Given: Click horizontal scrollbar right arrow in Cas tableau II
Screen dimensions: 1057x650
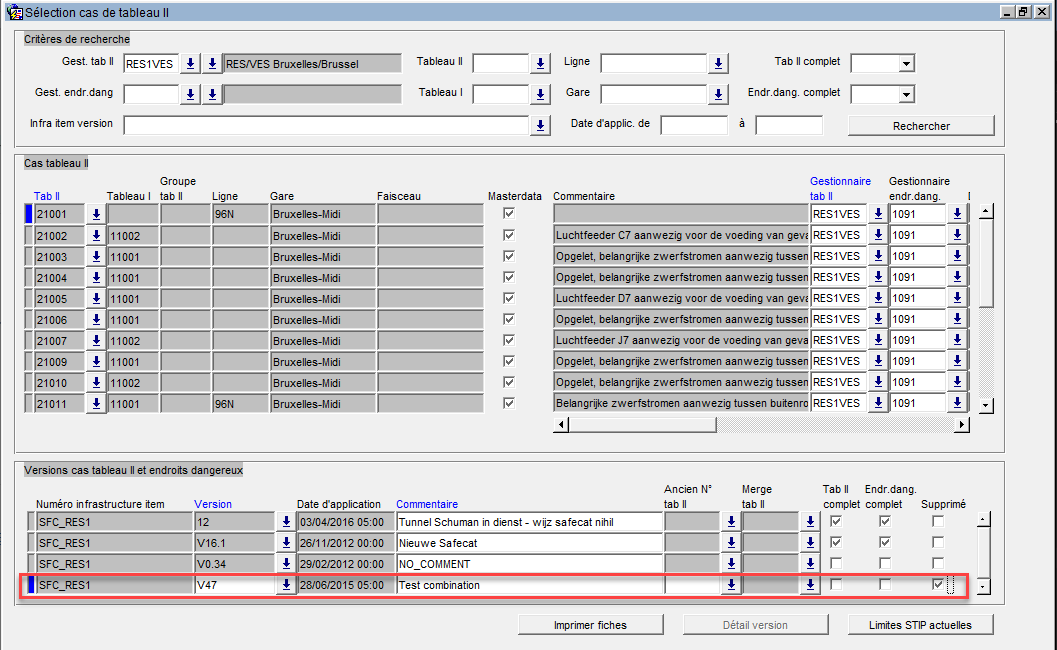Looking at the screenshot, I should click(962, 424).
